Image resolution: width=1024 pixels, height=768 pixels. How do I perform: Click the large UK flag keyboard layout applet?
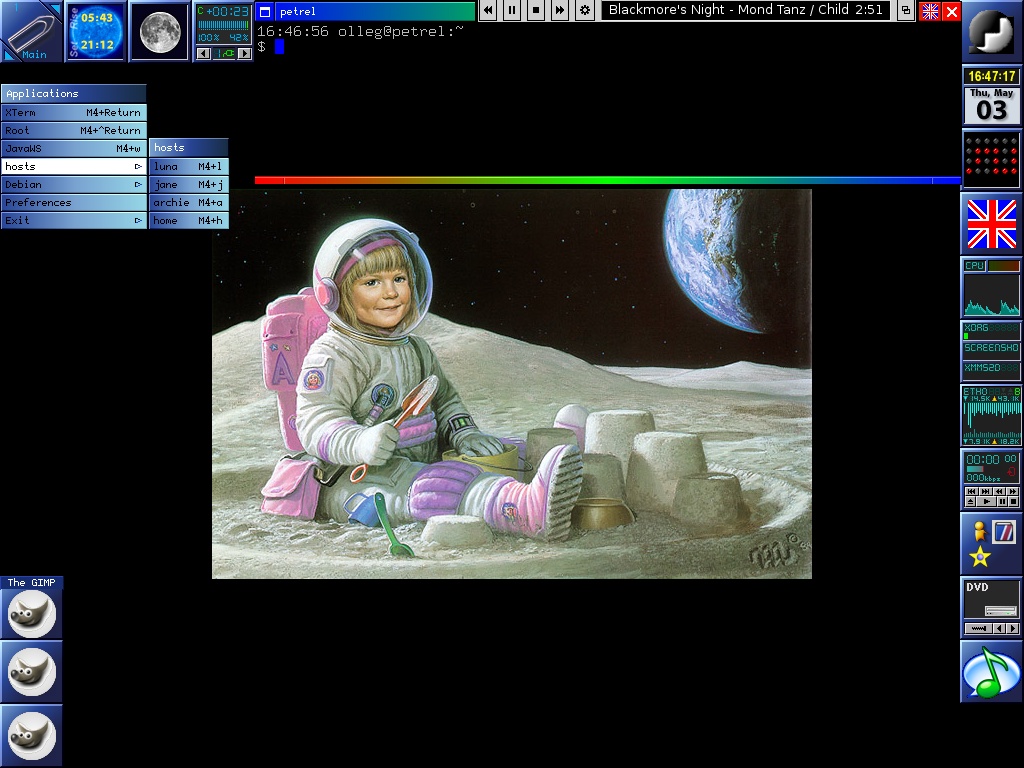(991, 225)
